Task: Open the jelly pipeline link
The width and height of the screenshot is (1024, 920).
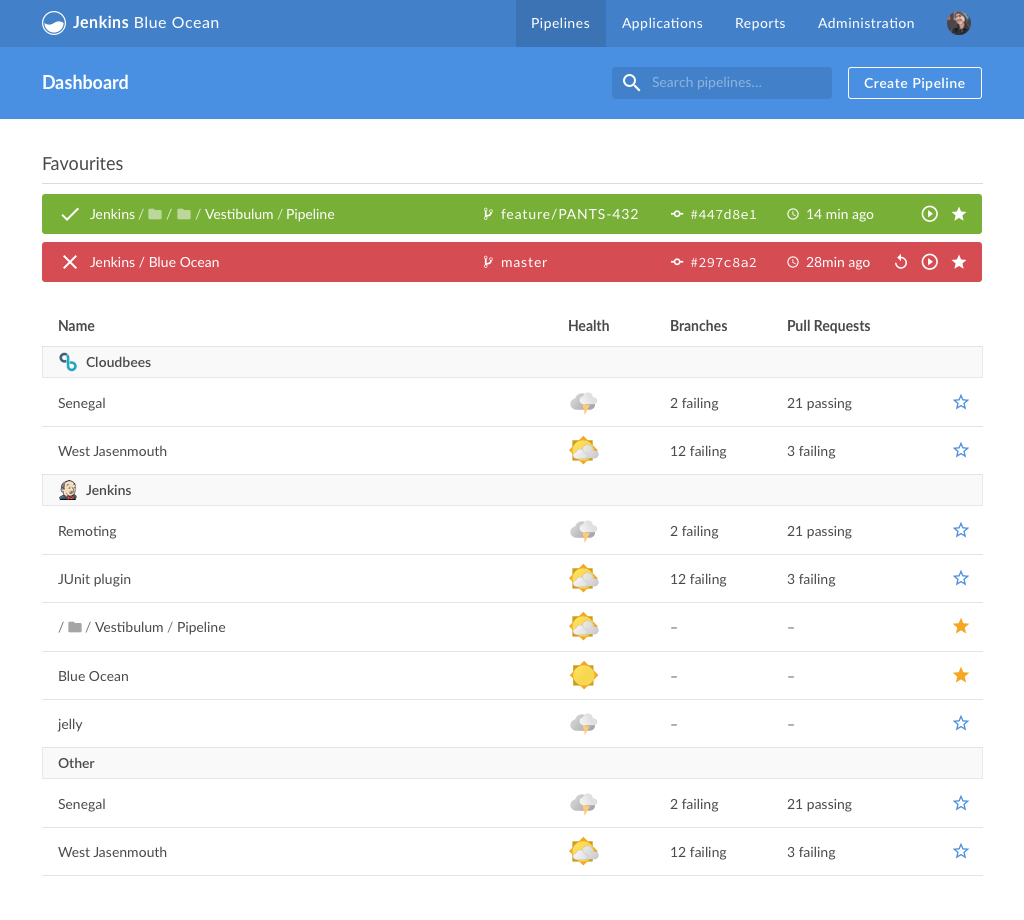Action: click(x=70, y=724)
